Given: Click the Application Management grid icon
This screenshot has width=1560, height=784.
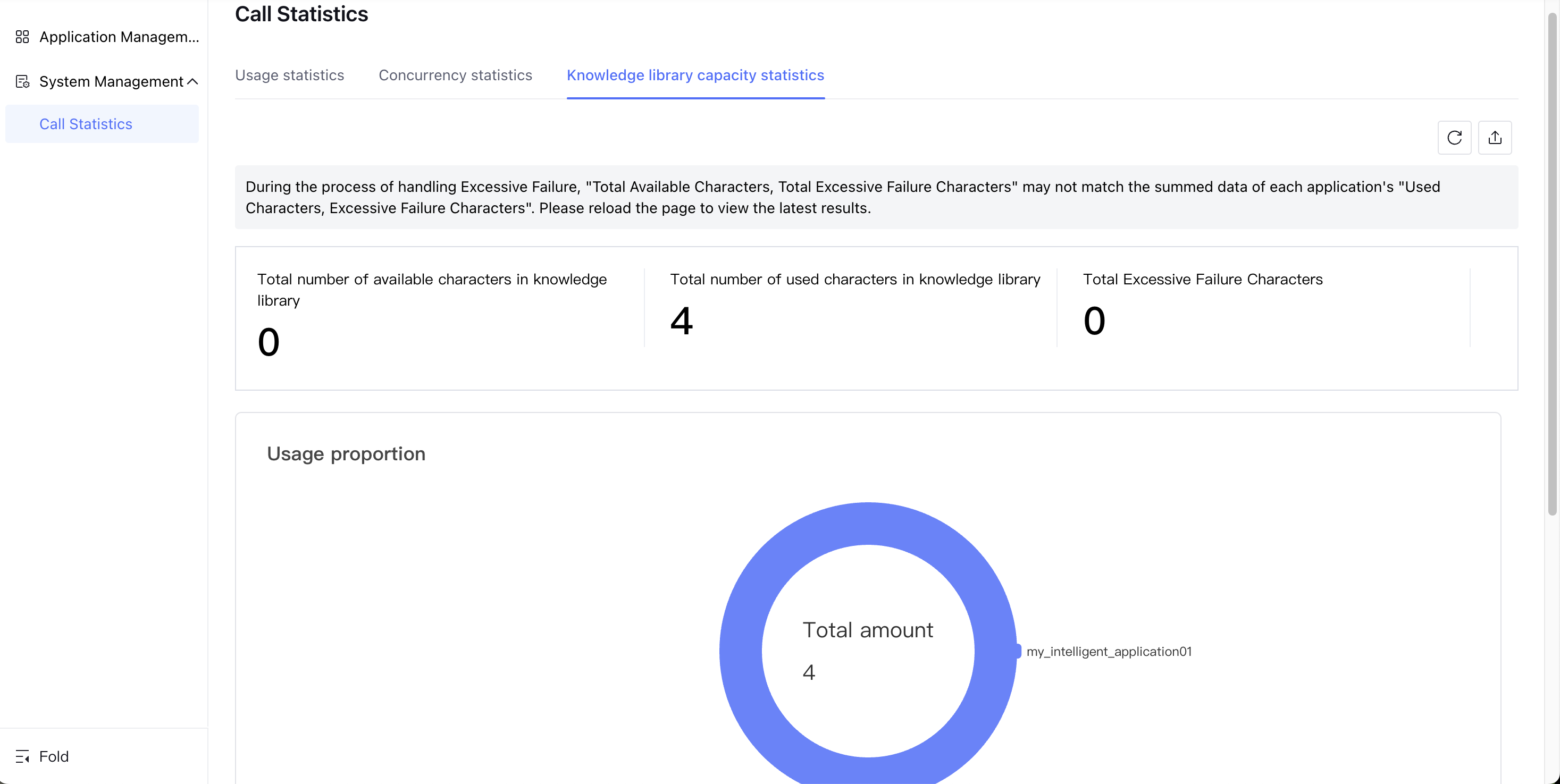Looking at the screenshot, I should point(22,37).
